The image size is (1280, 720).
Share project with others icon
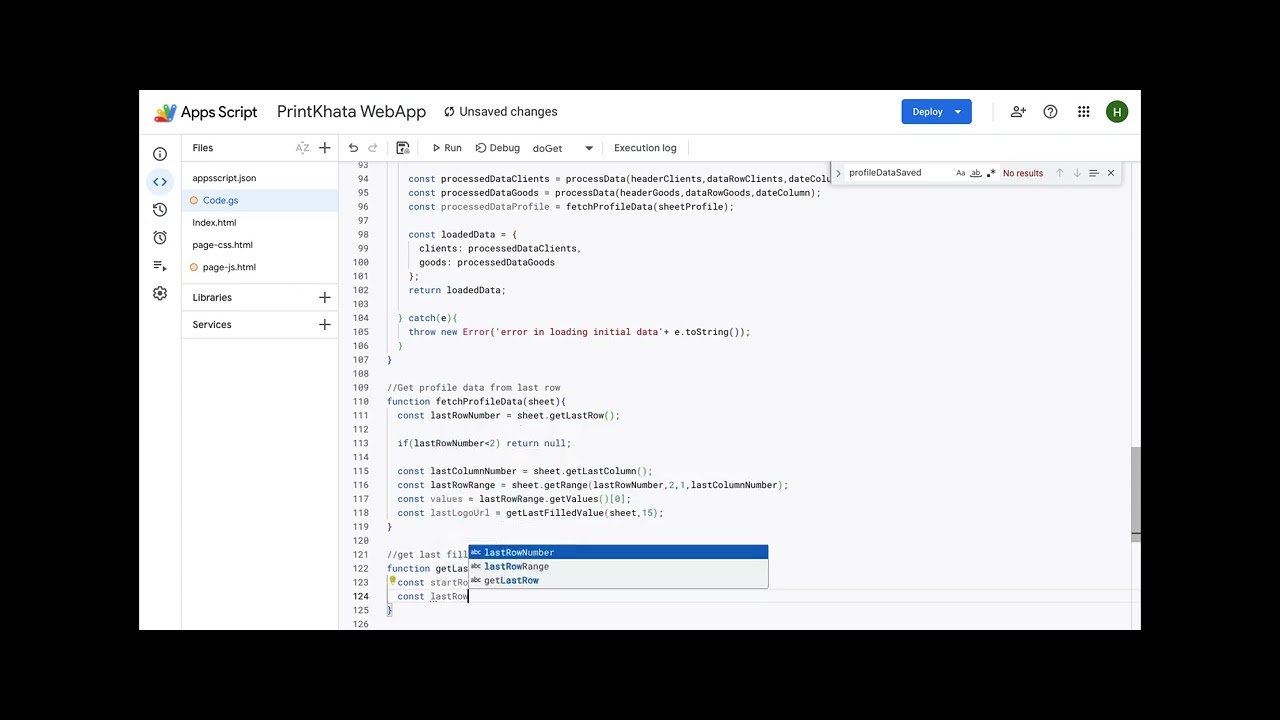click(x=1018, y=112)
